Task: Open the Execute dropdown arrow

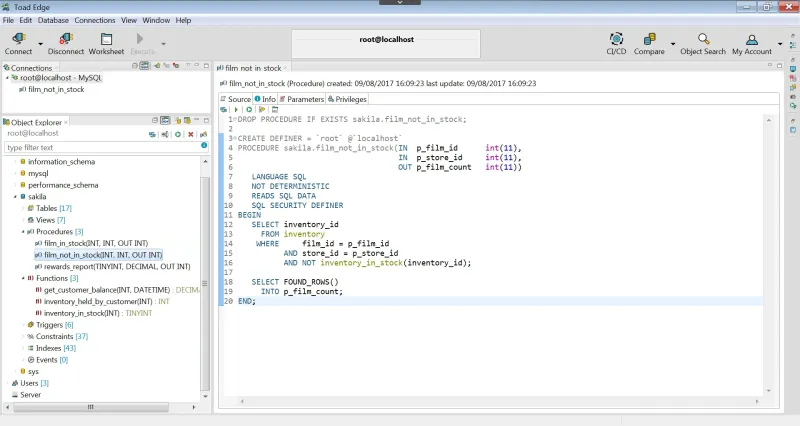Action: click(x=163, y=44)
